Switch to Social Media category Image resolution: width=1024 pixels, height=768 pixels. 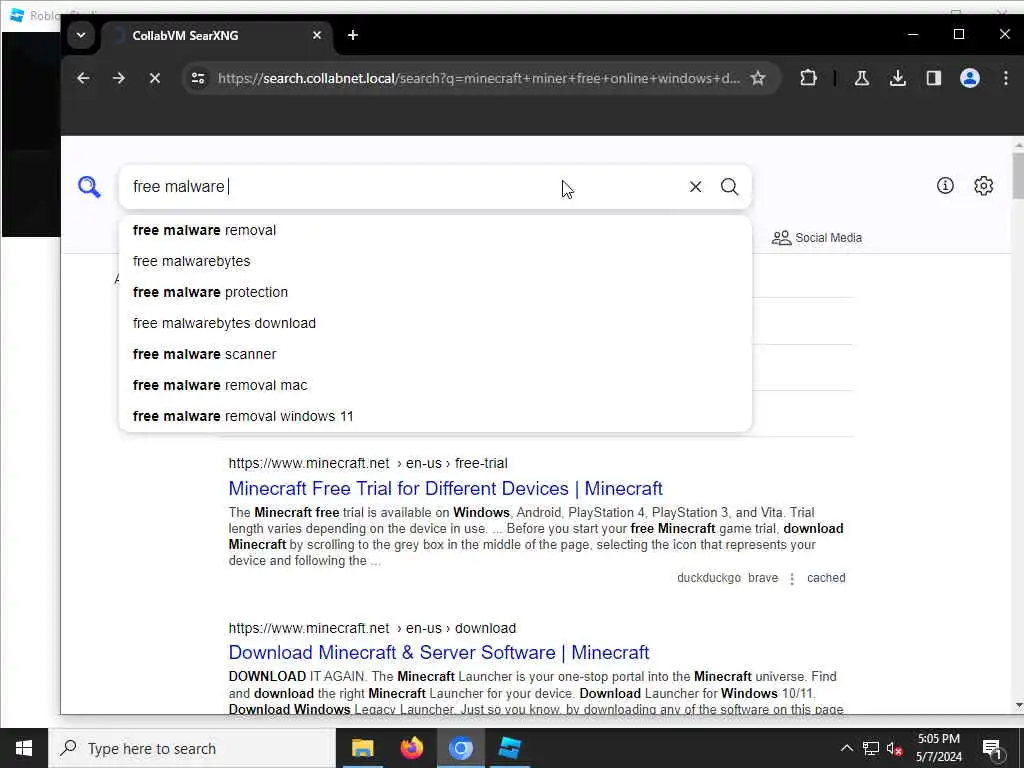pyautogui.click(x=817, y=238)
